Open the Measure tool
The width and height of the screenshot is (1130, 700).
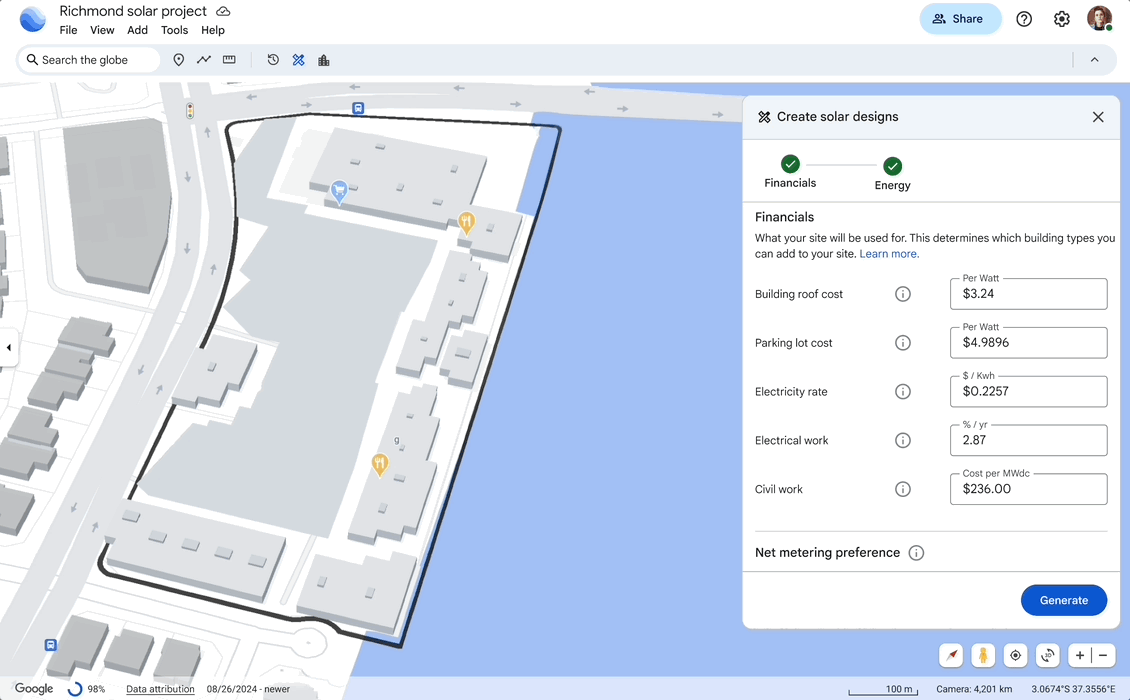tap(228, 60)
